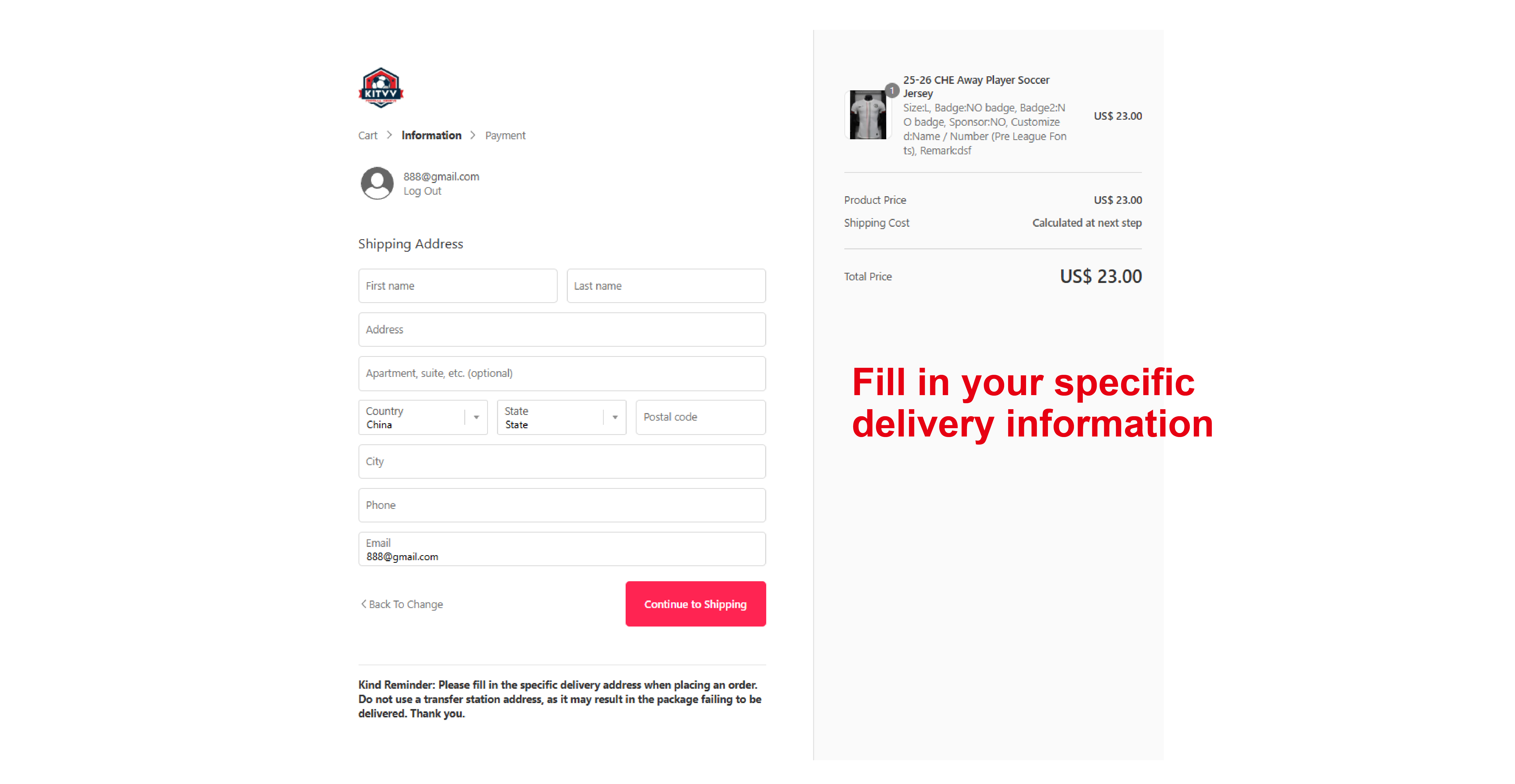Click the Apartment, suite, etc. optional field
1515x784 pixels.
(562, 374)
